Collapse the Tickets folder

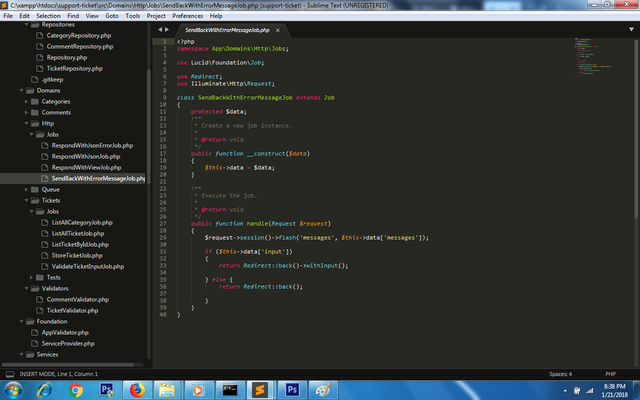(x=26, y=200)
